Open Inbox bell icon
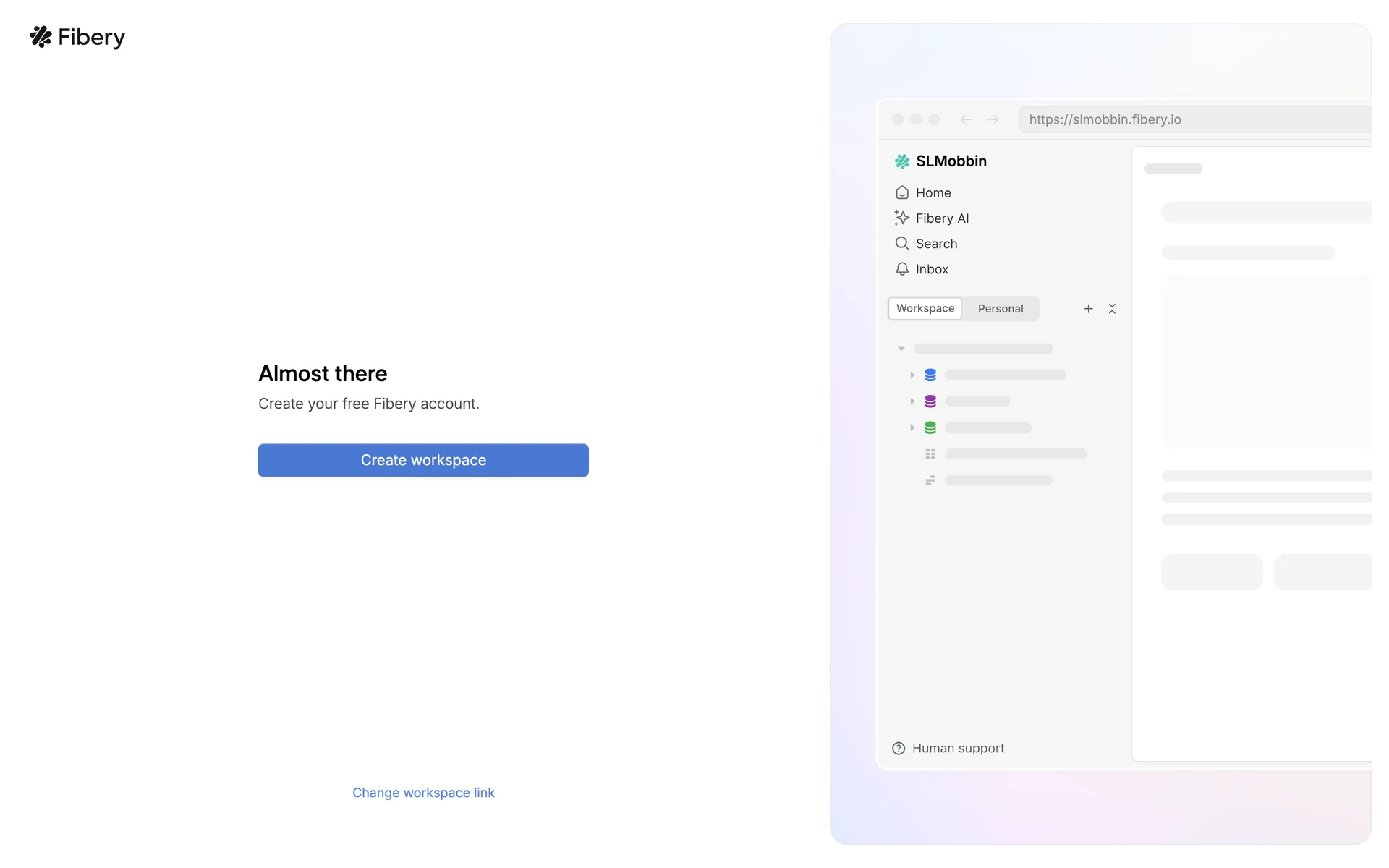 point(901,269)
